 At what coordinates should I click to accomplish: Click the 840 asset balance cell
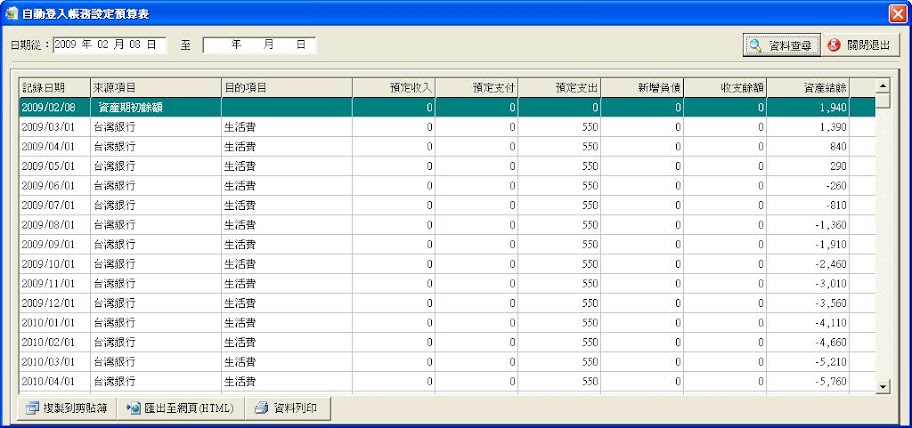coord(808,147)
